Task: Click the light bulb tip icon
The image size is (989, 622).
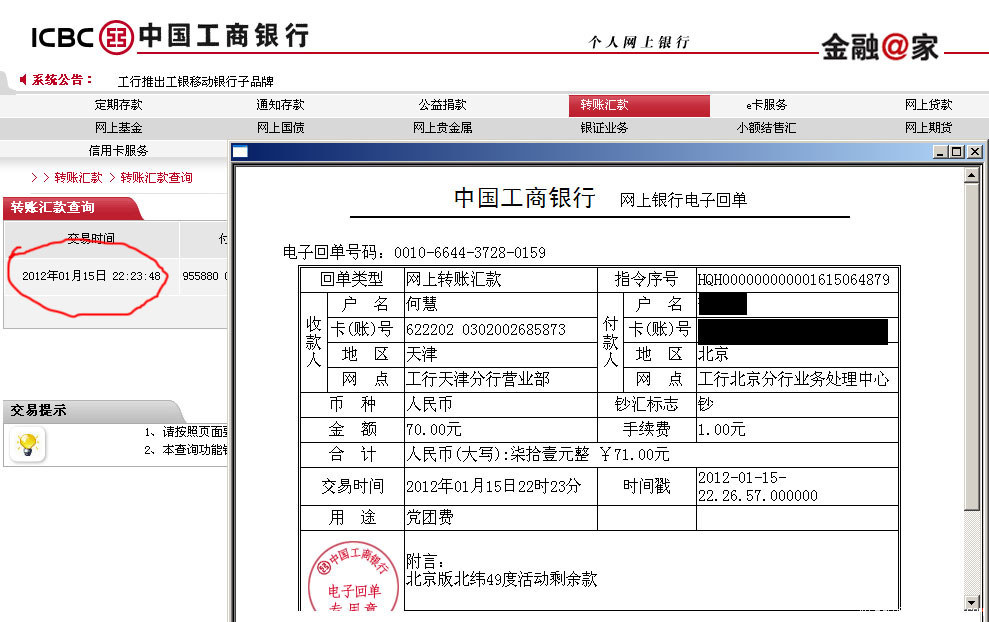Action: click(28, 445)
